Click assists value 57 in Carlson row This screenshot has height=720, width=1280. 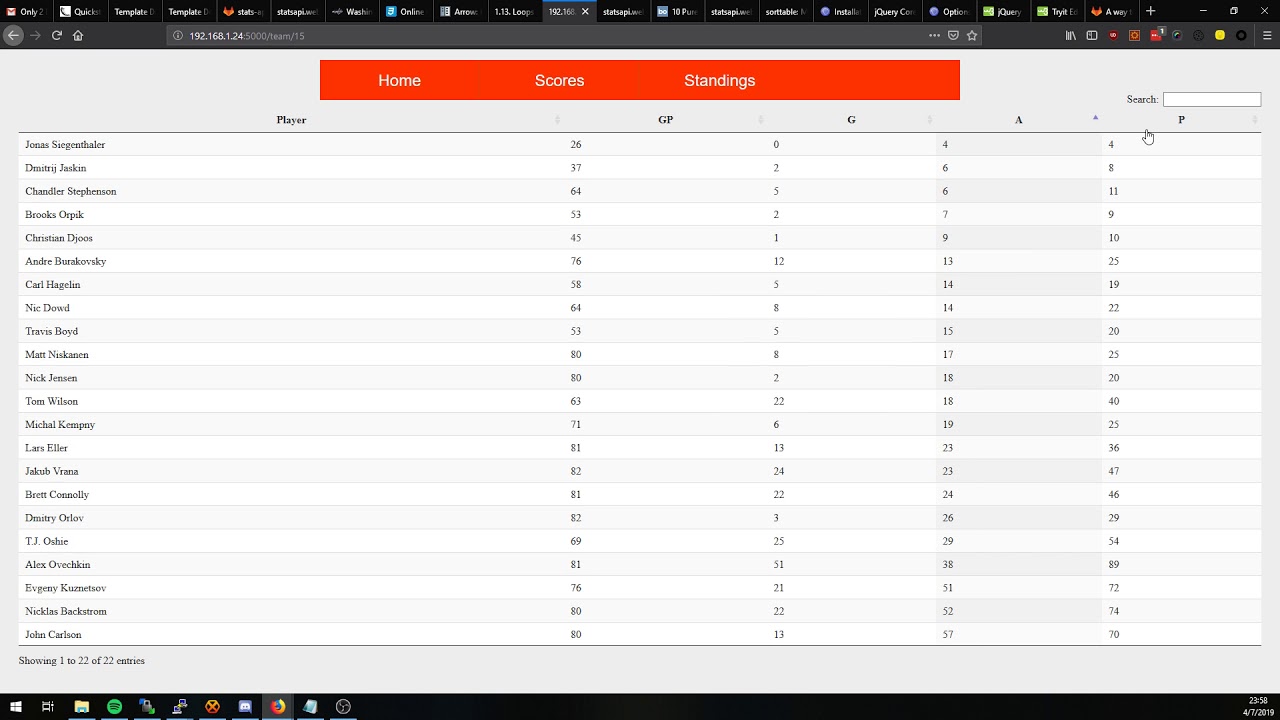pyautogui.click(x=947, y=635)
